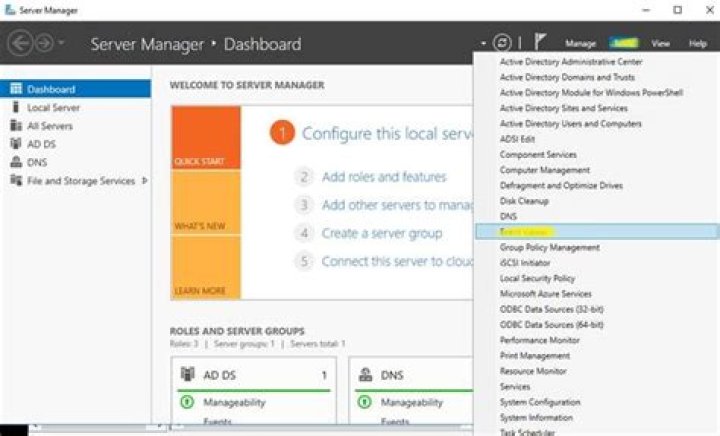Click the refresh dashboard icon
The height and width of the screenshot is (436, 720).
coord(502,43)
